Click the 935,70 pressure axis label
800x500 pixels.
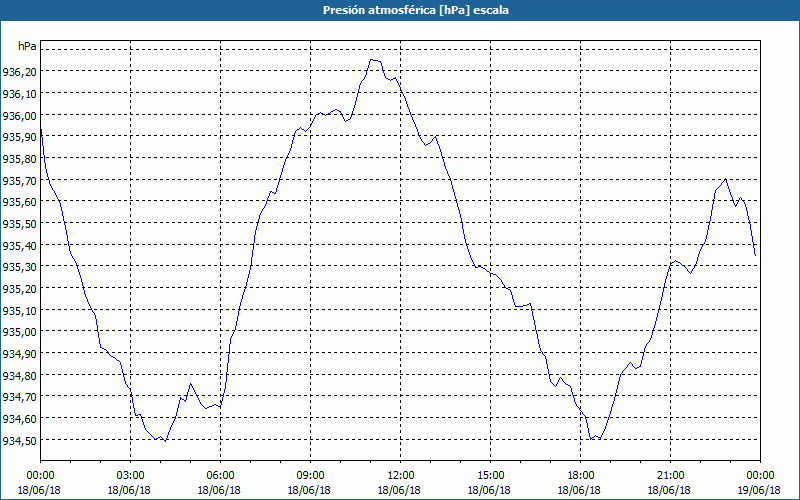tap(20, 181)
